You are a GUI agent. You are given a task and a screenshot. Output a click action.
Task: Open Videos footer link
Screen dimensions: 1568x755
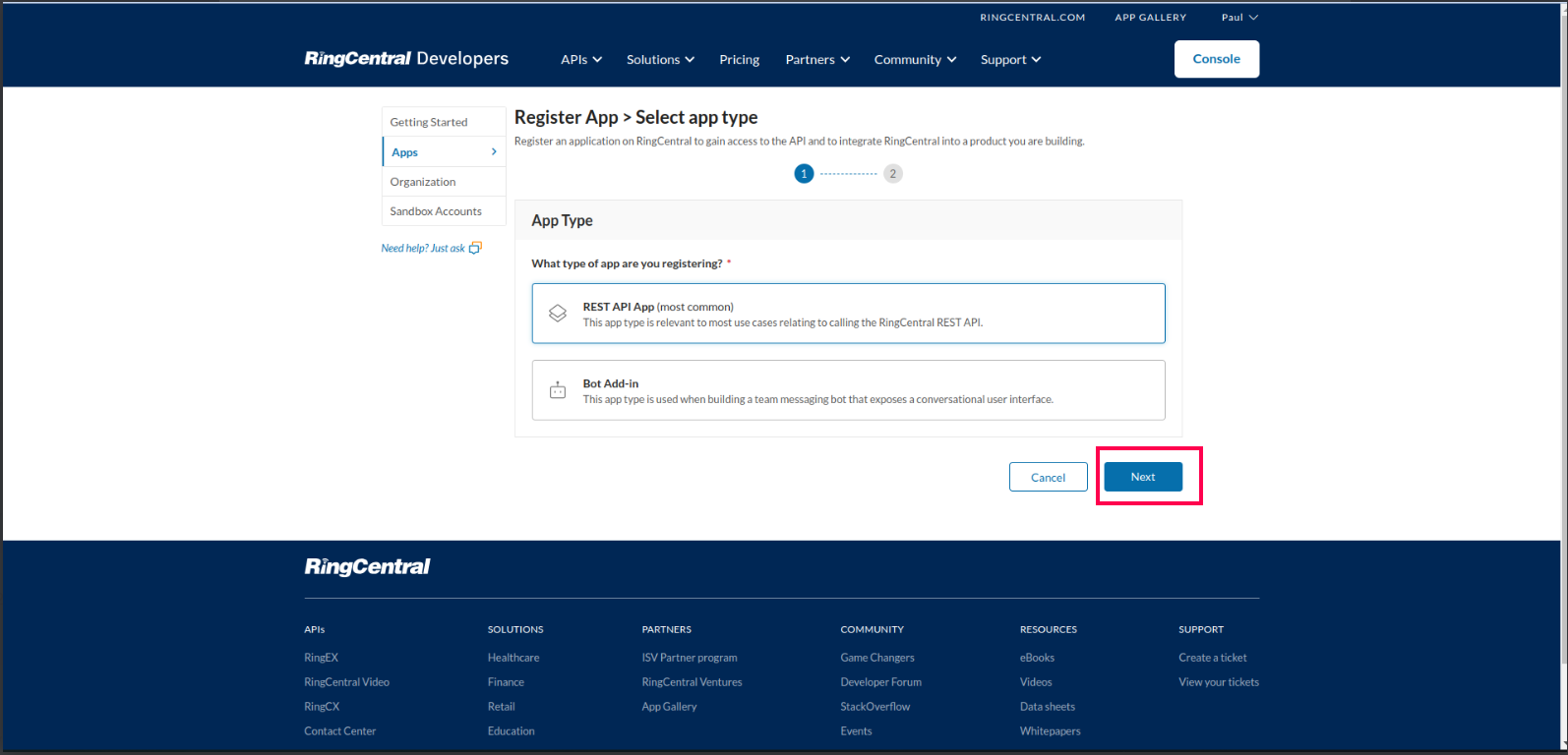coord(1036,682)
